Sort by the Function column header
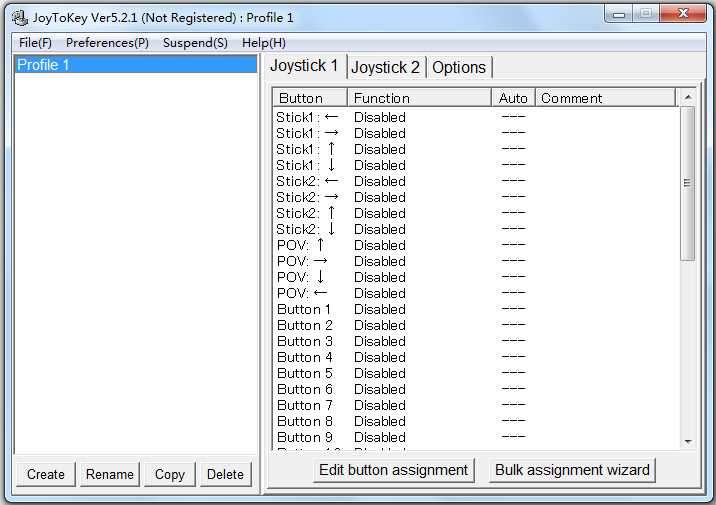 [420, 98]
